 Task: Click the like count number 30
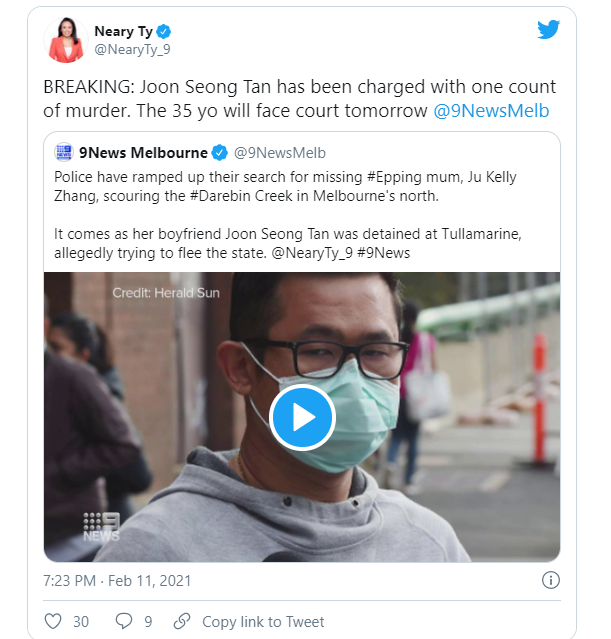tap(80, 621)
